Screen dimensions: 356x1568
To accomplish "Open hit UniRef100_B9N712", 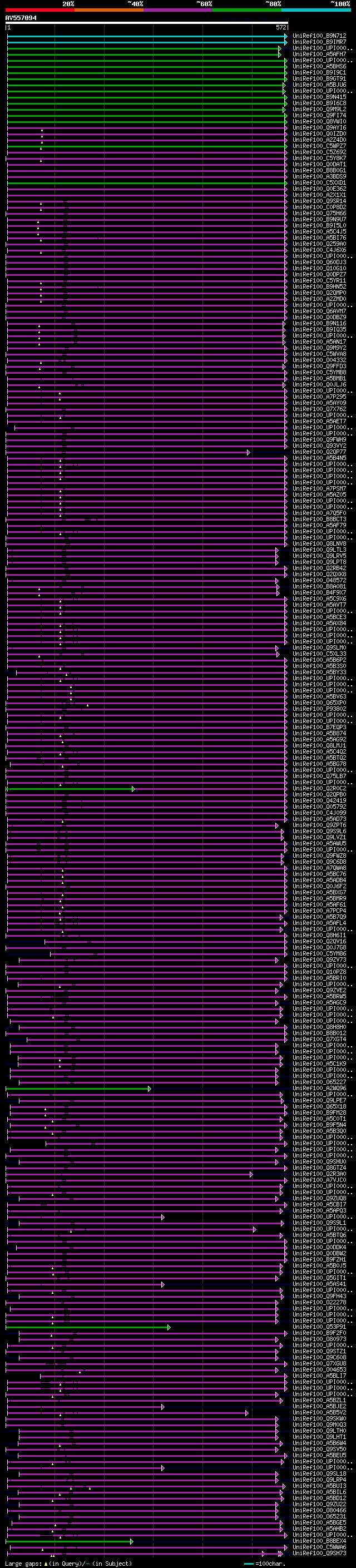I will (x=319, y=36).
